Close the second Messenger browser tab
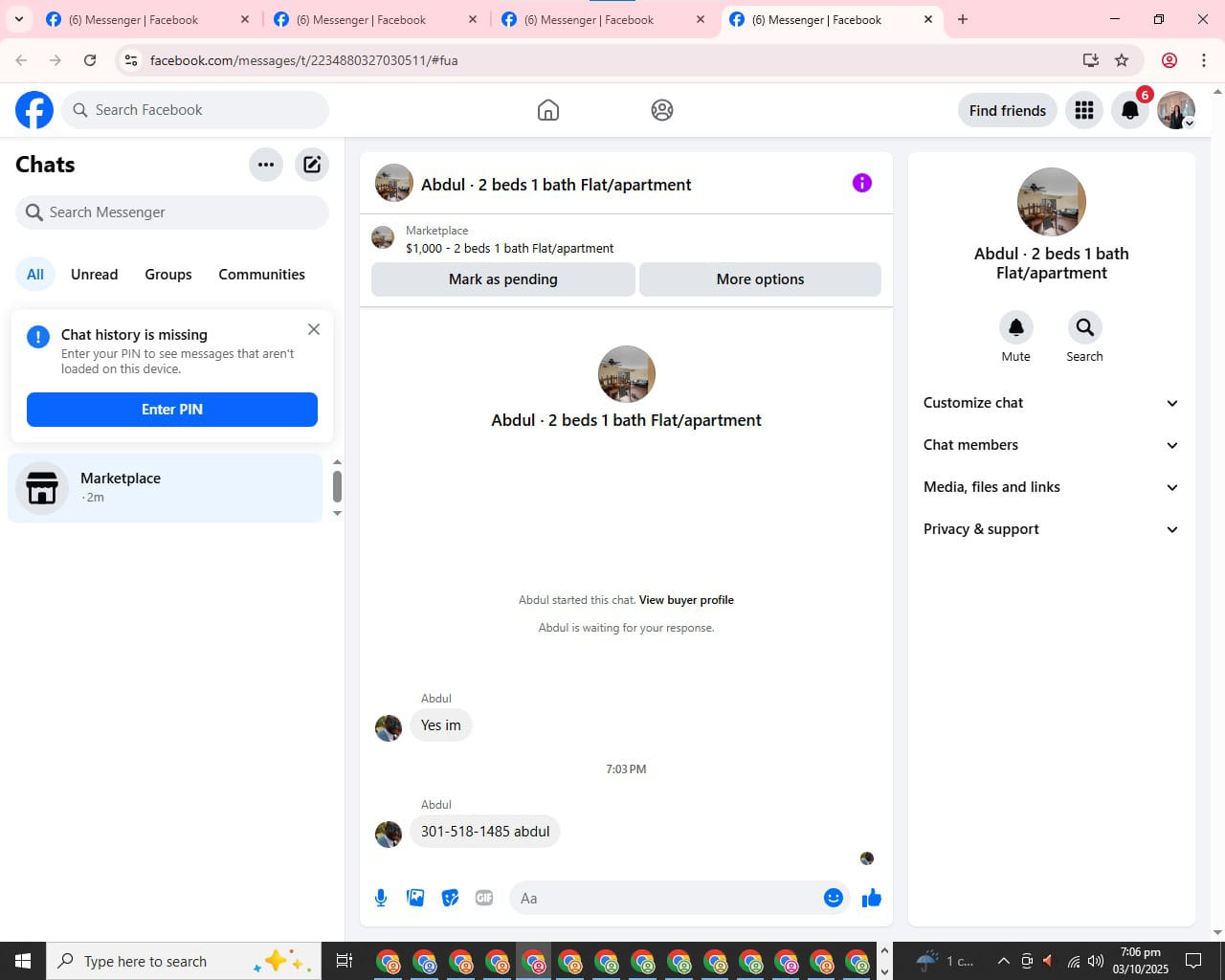1225x980 pixels. (x=473, y=19)
